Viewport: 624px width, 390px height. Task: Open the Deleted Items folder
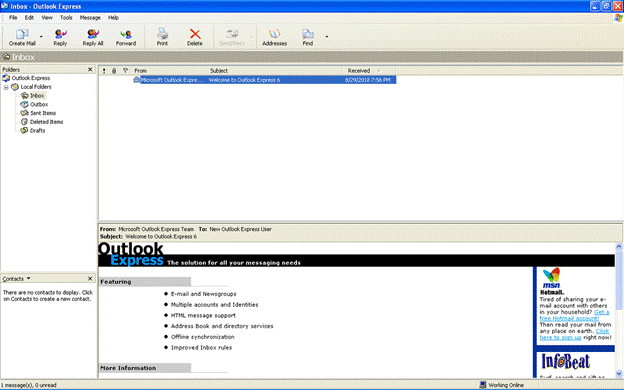[46, 122]
